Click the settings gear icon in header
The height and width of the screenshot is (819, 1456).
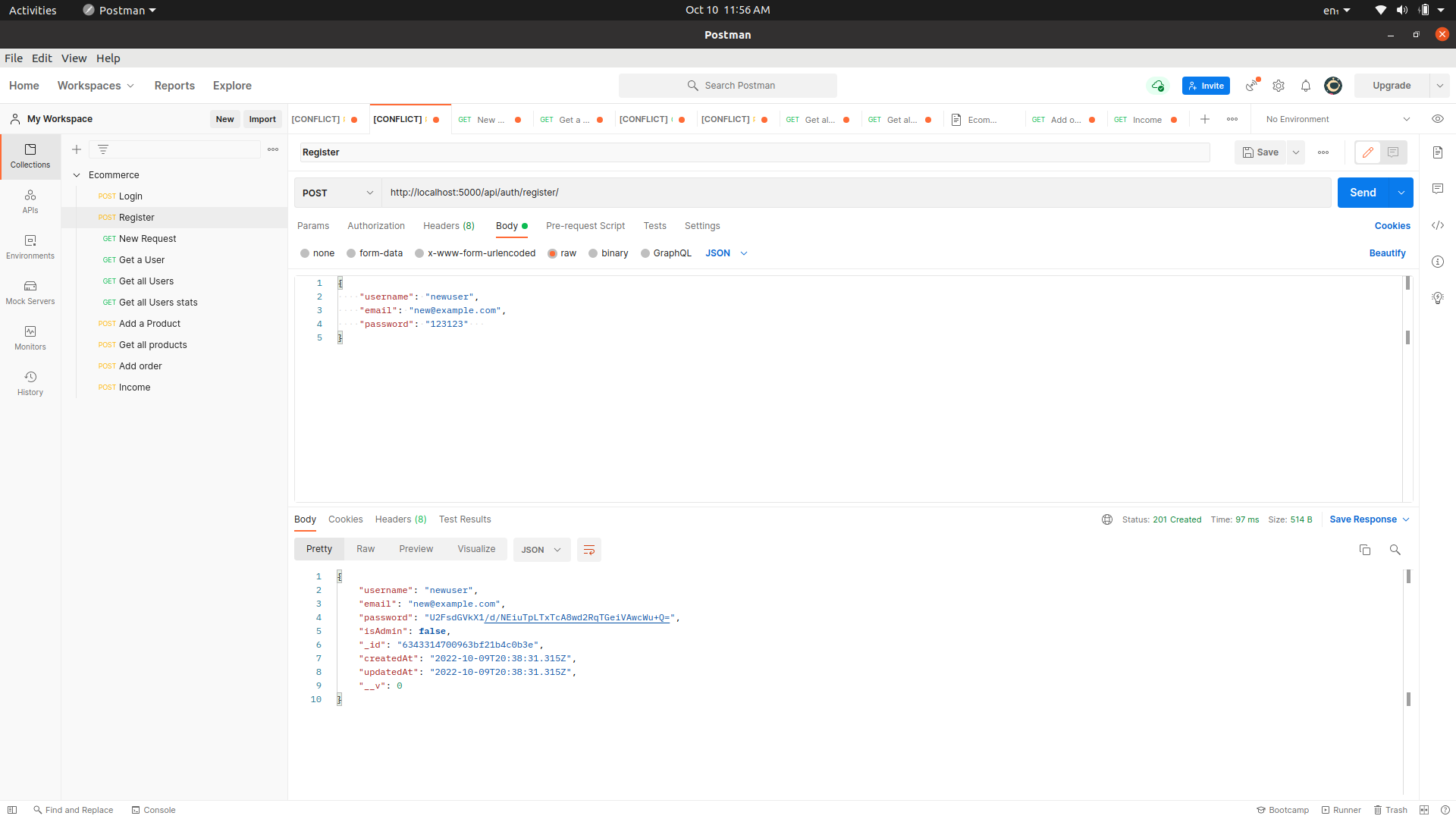pos(1279,86)
